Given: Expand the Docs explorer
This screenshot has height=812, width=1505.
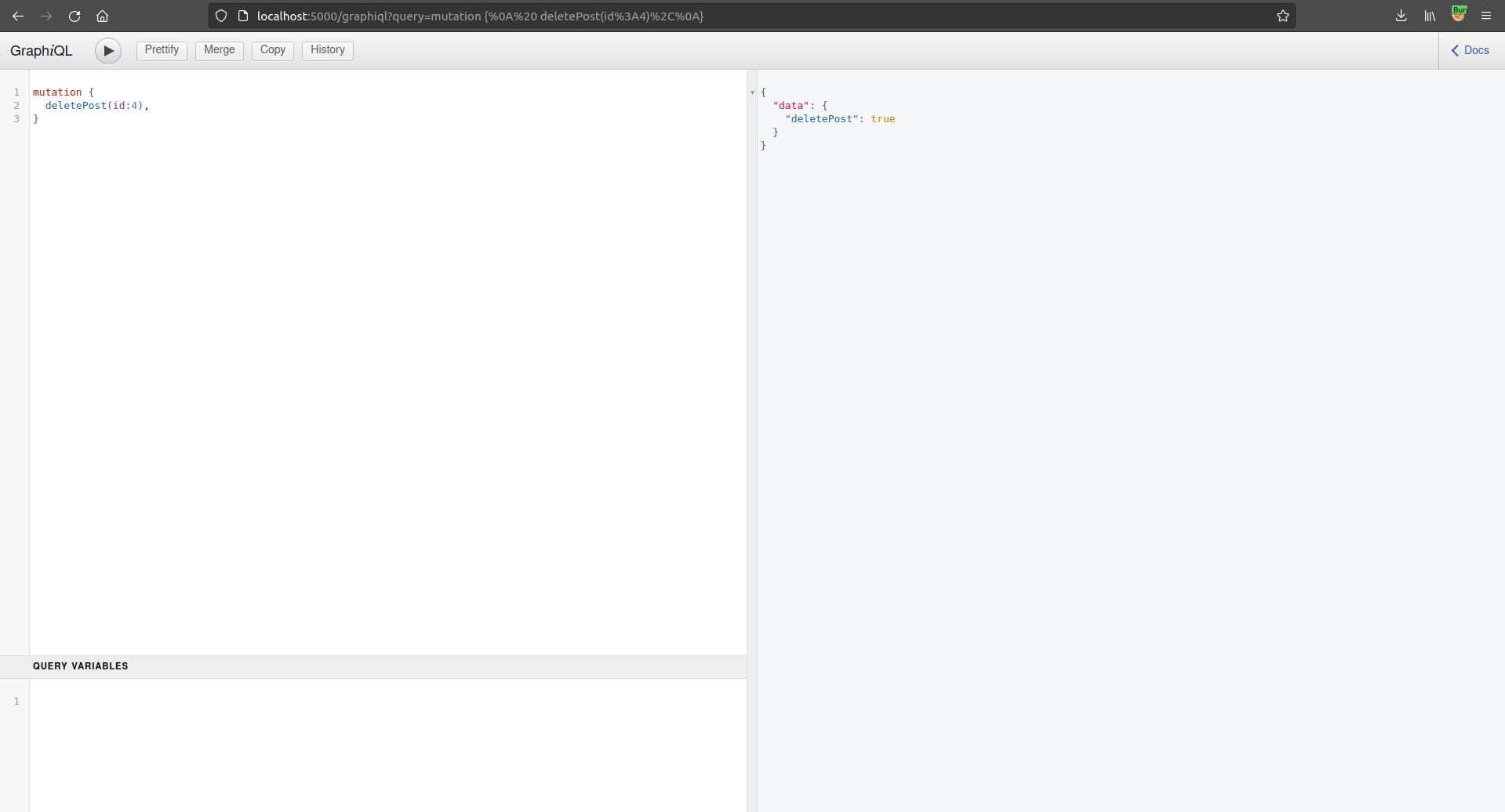Looking at the screenshot, I should (x=1470, y=50).
